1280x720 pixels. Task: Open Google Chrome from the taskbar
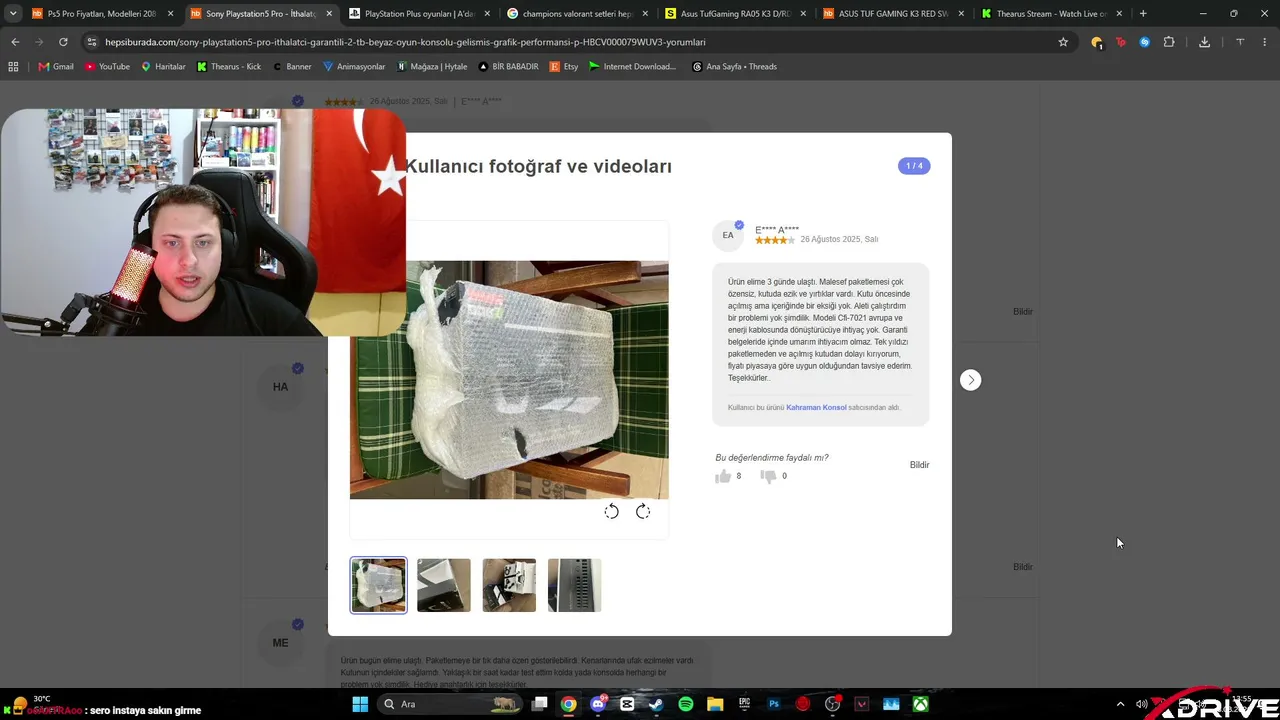coord(569,704)
